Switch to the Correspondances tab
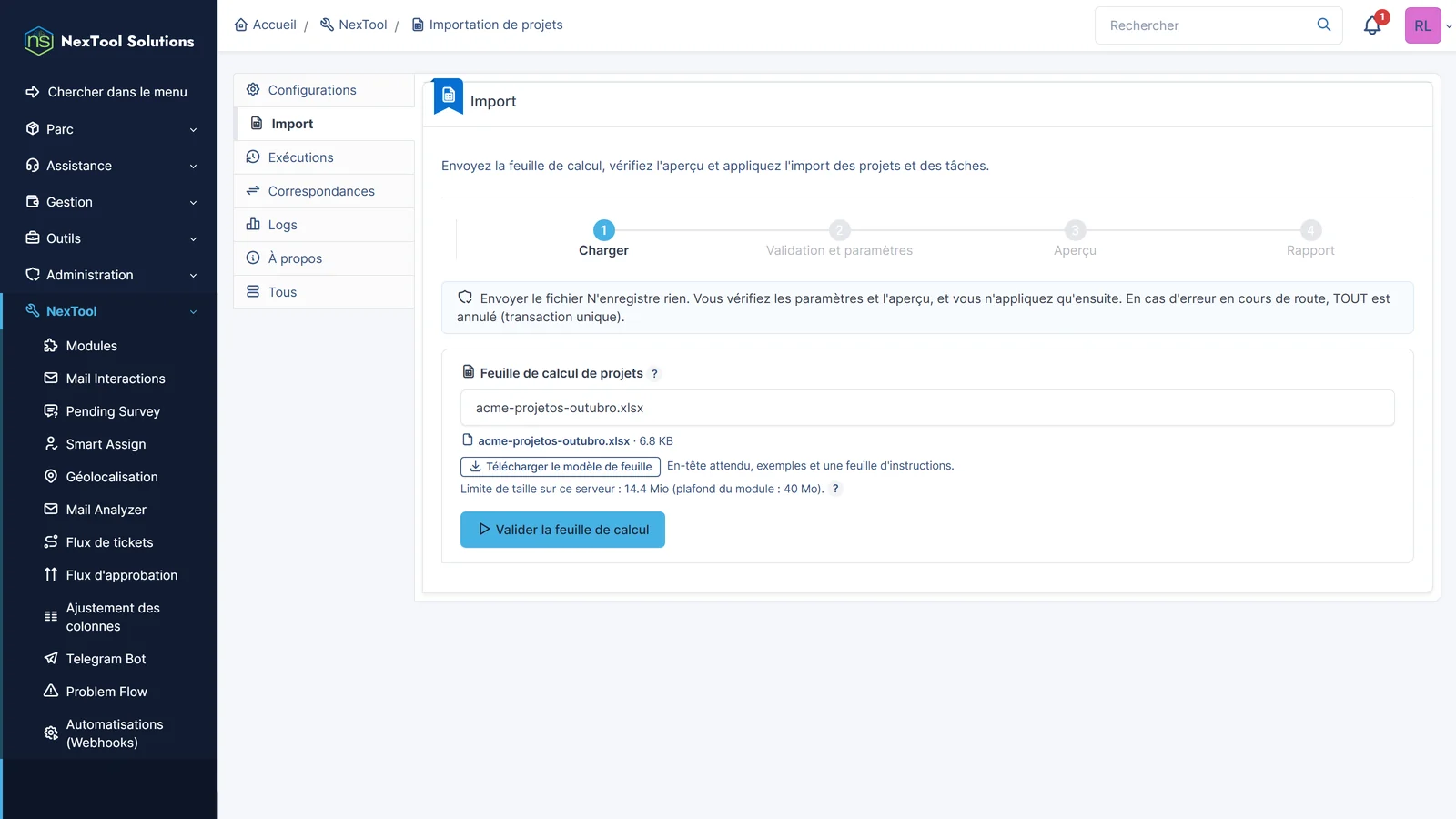Viewport: 1456px width, 819px height. (324, 191)
